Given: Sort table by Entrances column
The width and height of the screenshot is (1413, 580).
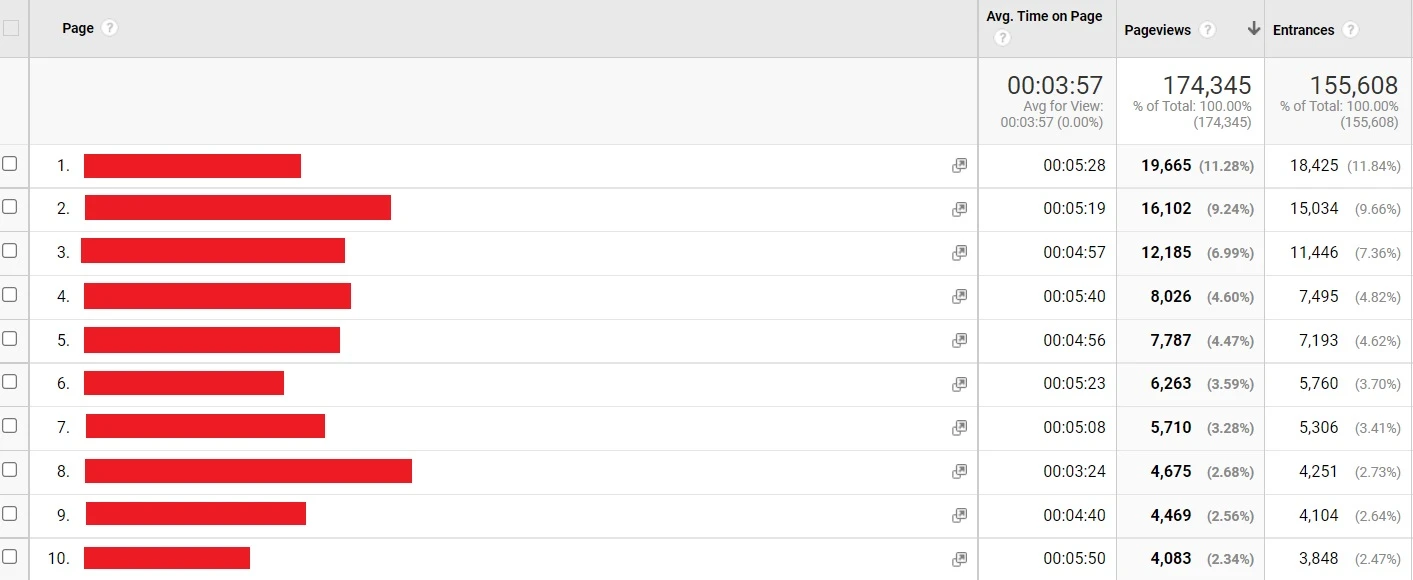Looking at the screenshot, I should 1303,30.
